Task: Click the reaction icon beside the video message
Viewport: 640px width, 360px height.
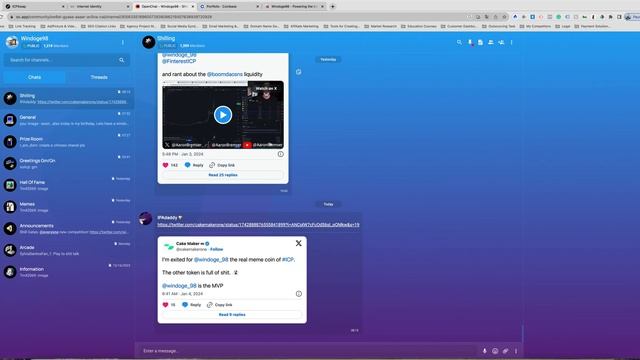Action: [x=298, y=72]
